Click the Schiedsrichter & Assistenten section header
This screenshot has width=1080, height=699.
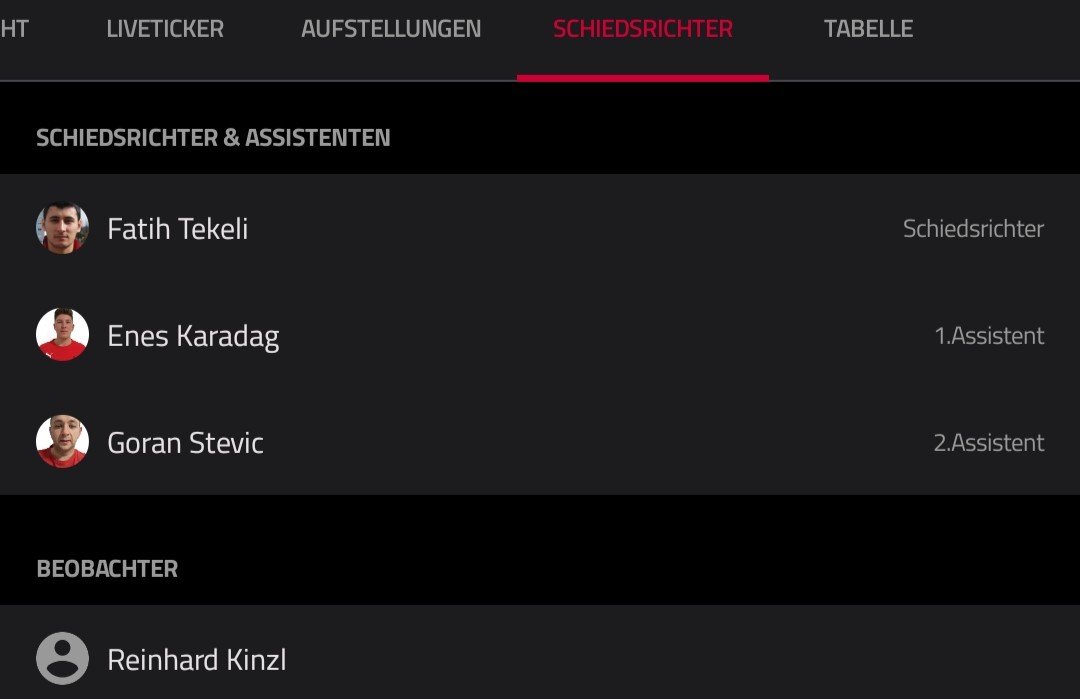pos(214,138)
